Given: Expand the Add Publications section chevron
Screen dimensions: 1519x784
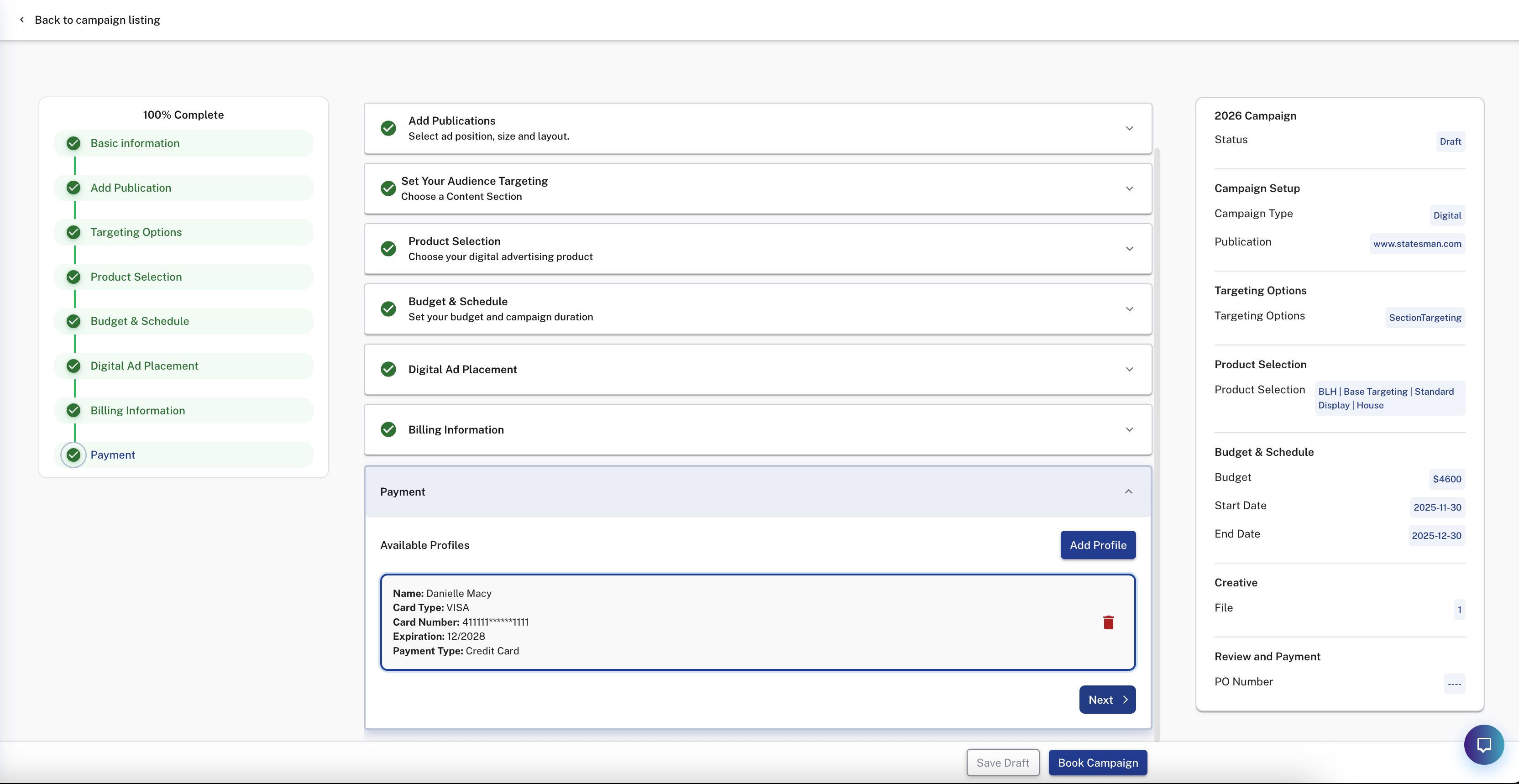Looking at the screenshot, I should coord(1129,128).
